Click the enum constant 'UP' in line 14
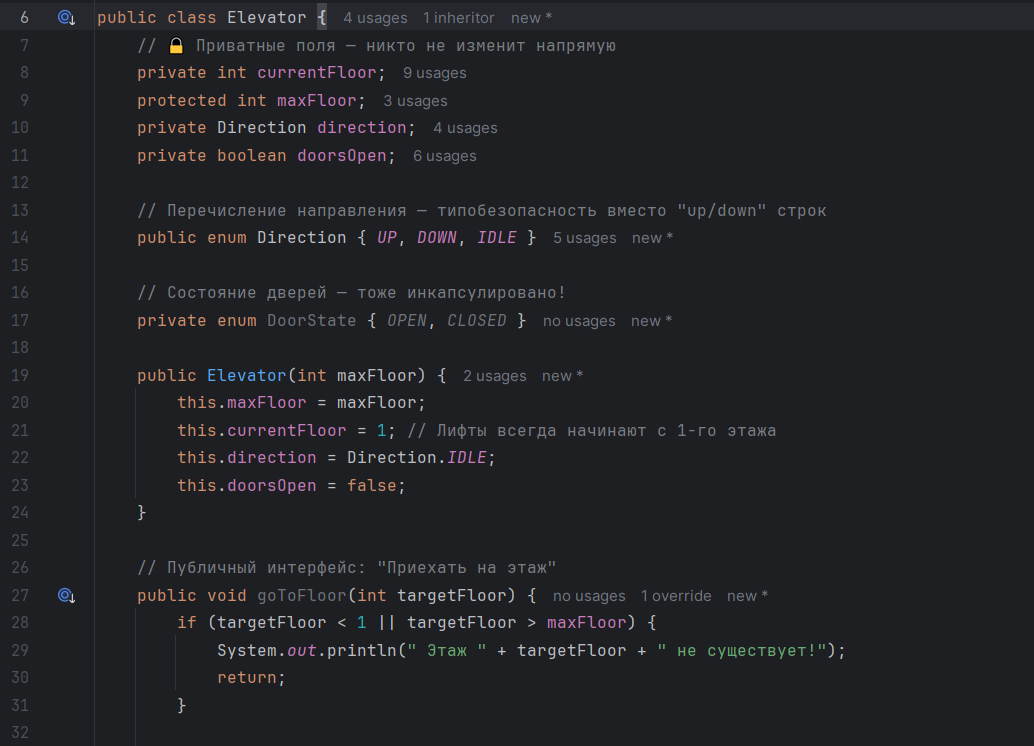 click(386, 237)
